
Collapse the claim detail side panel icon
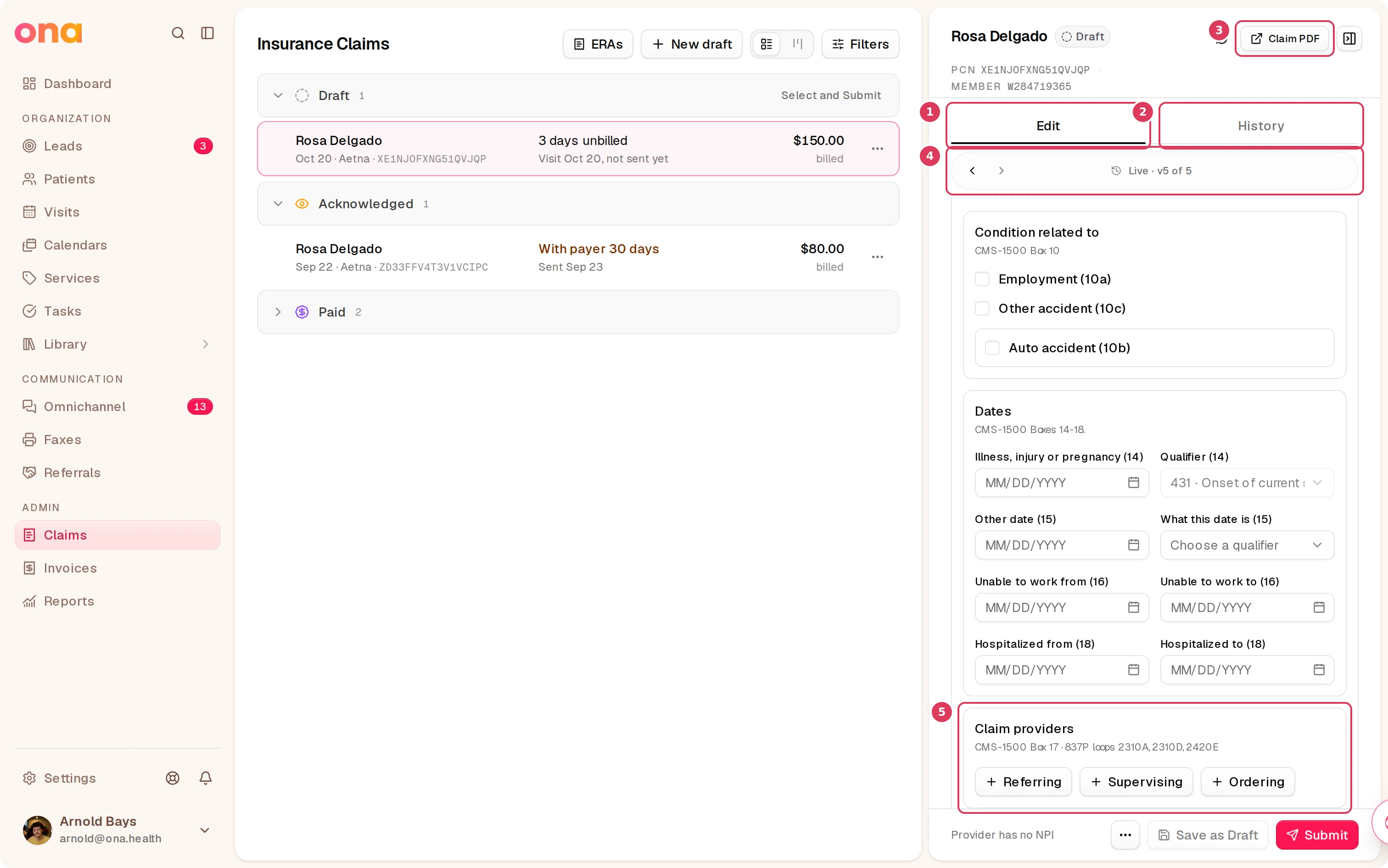[x=1349, y=39]
